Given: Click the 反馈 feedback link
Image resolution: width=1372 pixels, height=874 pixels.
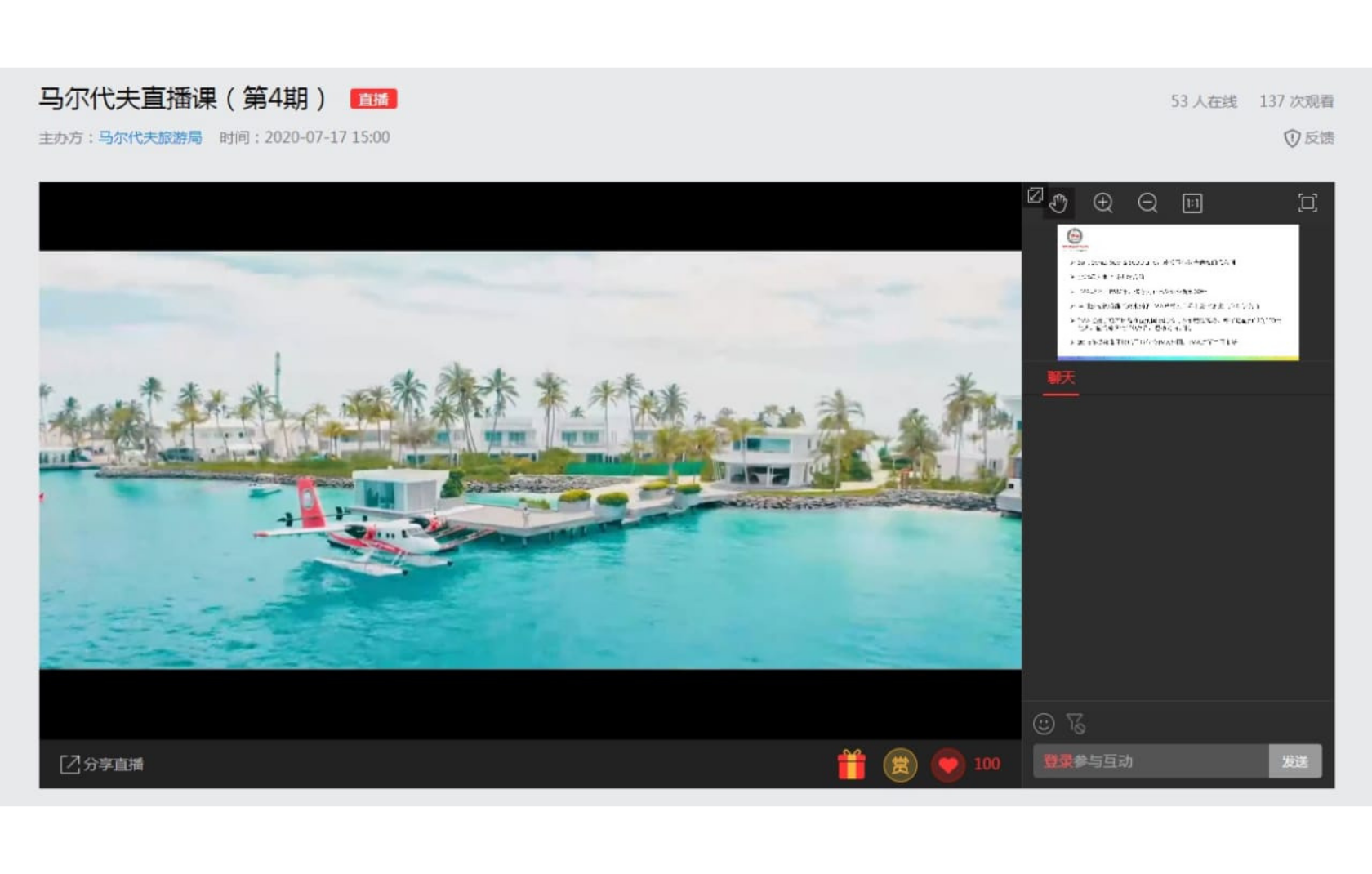Looking at the screenshot, I should tap(1309, 138).
